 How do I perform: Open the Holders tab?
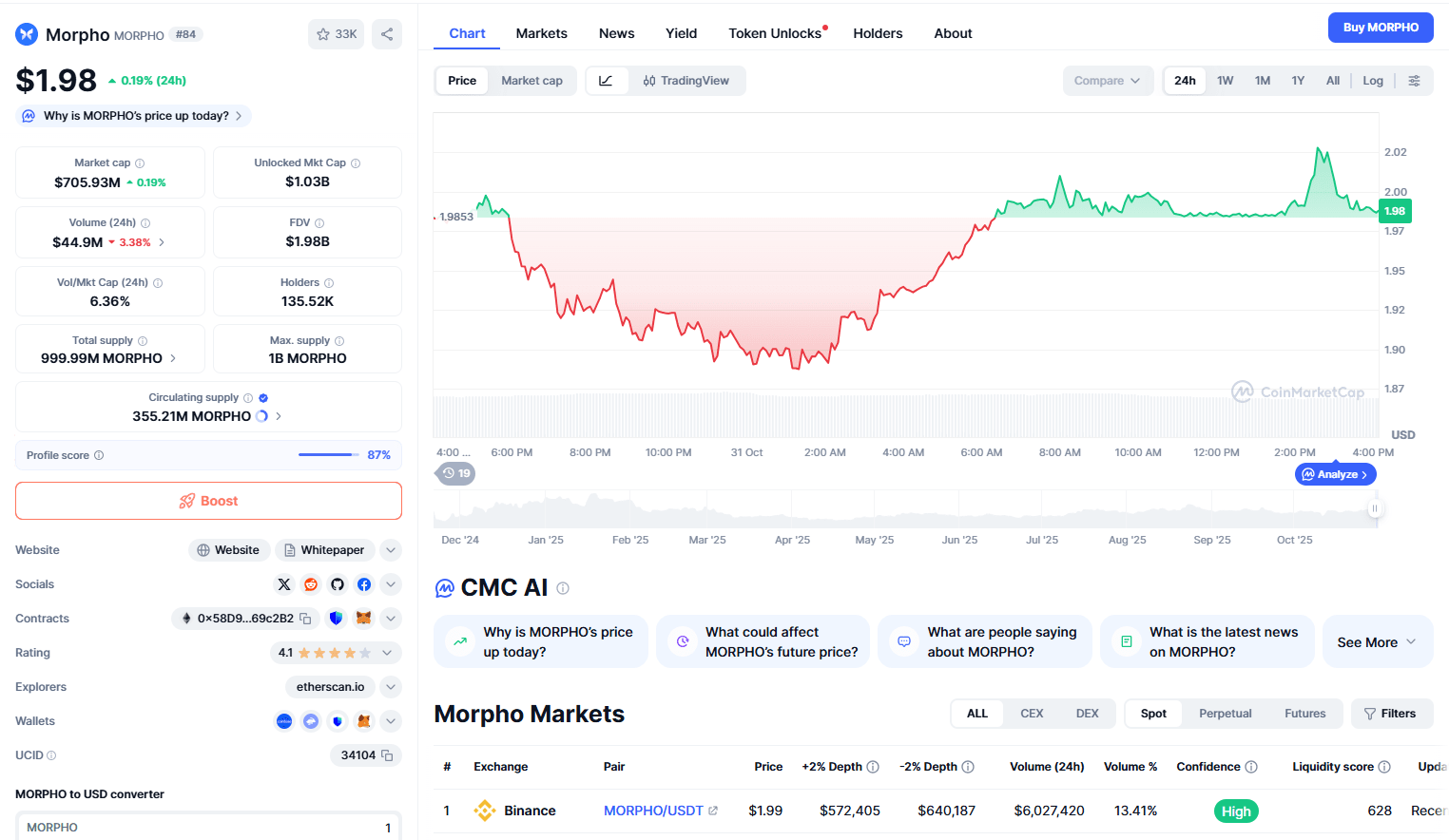[878, 33]
